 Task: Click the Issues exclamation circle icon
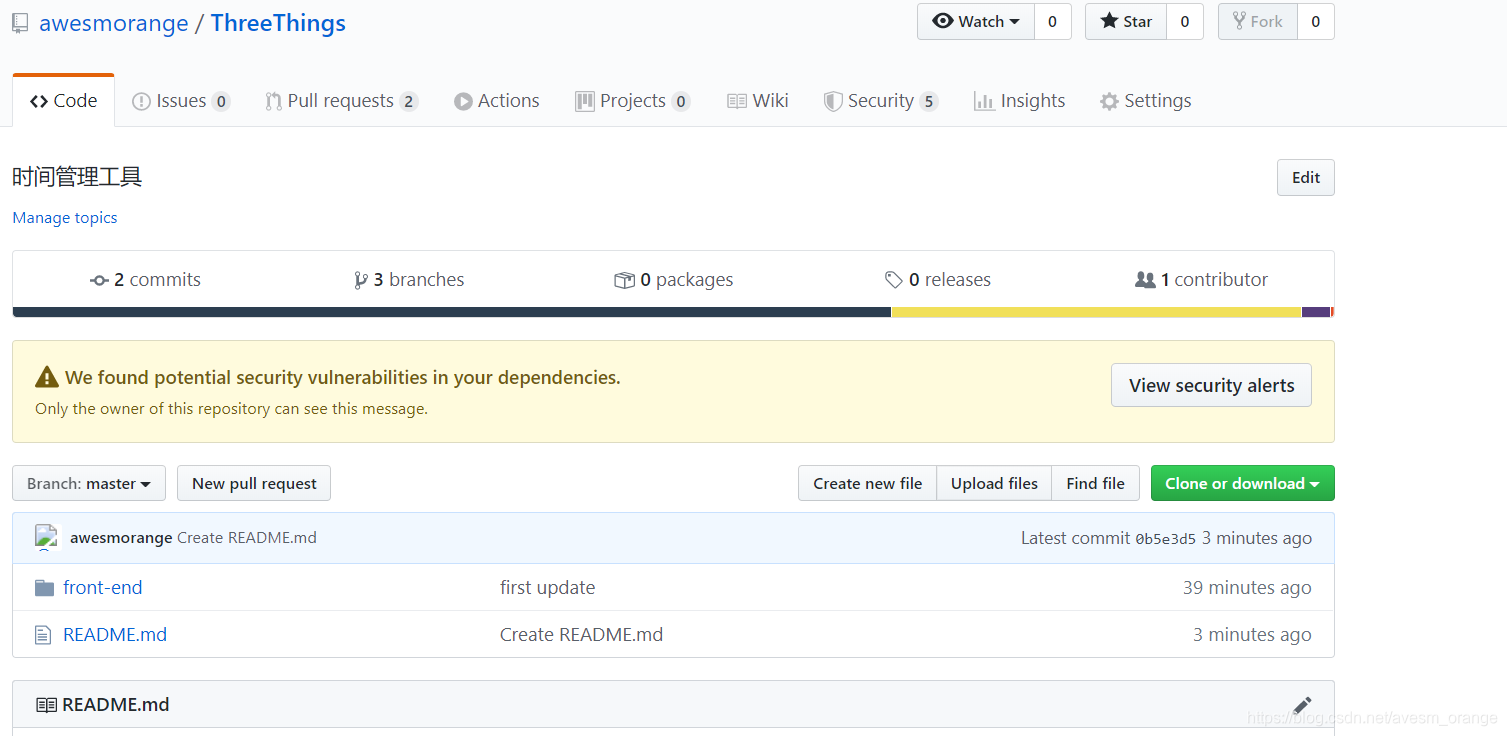[x=142, y=101]
